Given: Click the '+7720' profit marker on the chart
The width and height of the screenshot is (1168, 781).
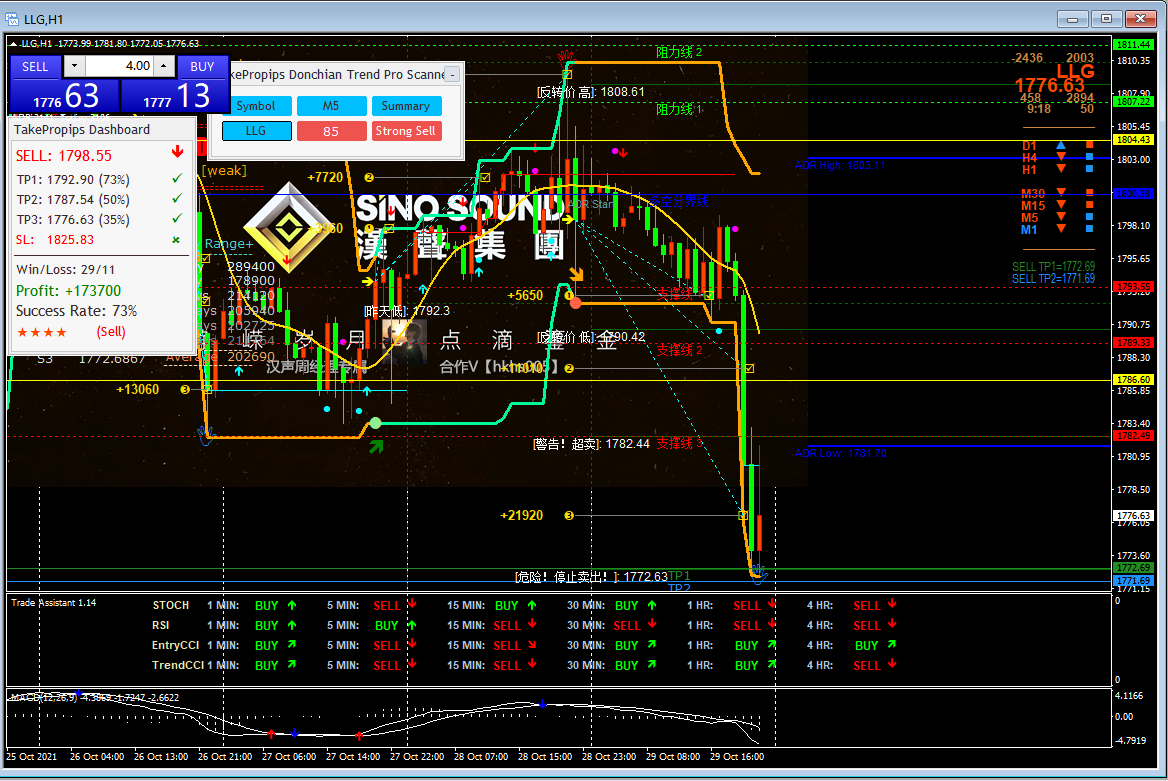Looking at the screenshot, I should (x=325, y=177).
